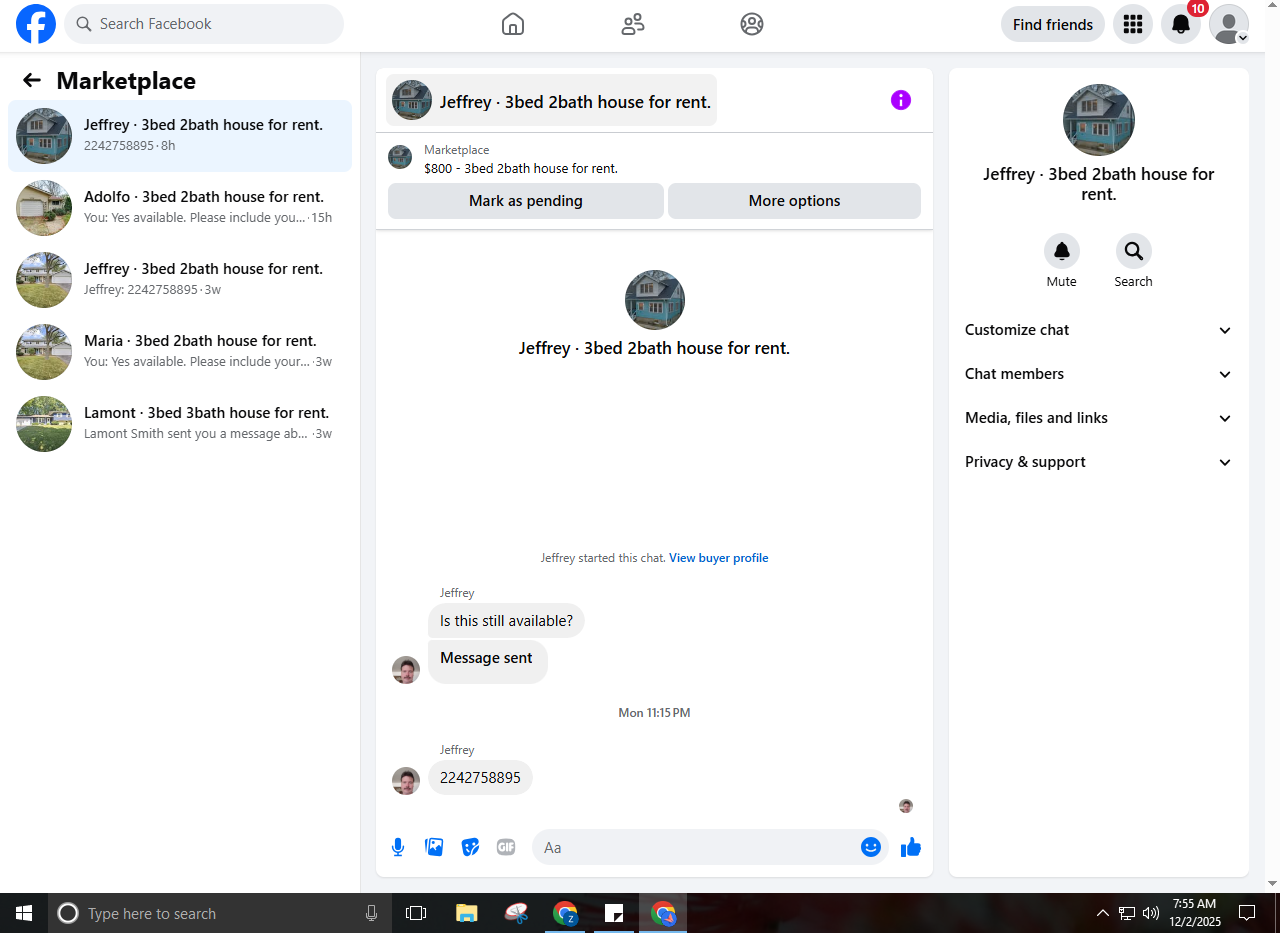Open conversation information purple icon
Viewport: 1280px width, 933px height.
pos(901,100)
